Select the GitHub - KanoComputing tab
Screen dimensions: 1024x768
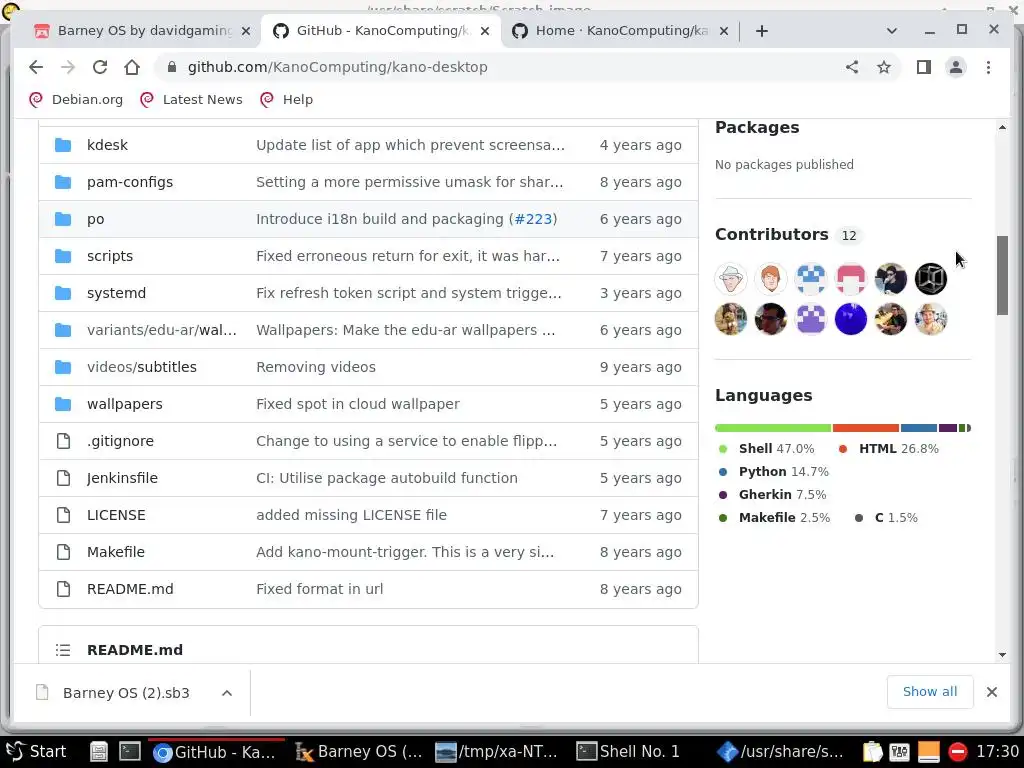coord(381,31)
